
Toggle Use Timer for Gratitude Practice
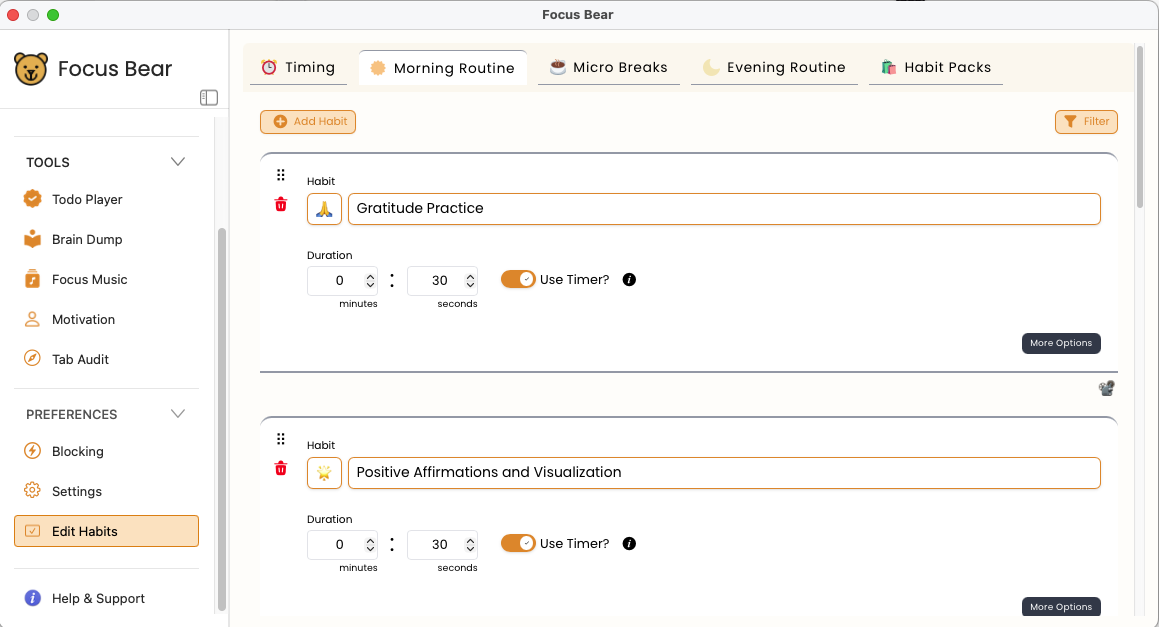point(518,279)
